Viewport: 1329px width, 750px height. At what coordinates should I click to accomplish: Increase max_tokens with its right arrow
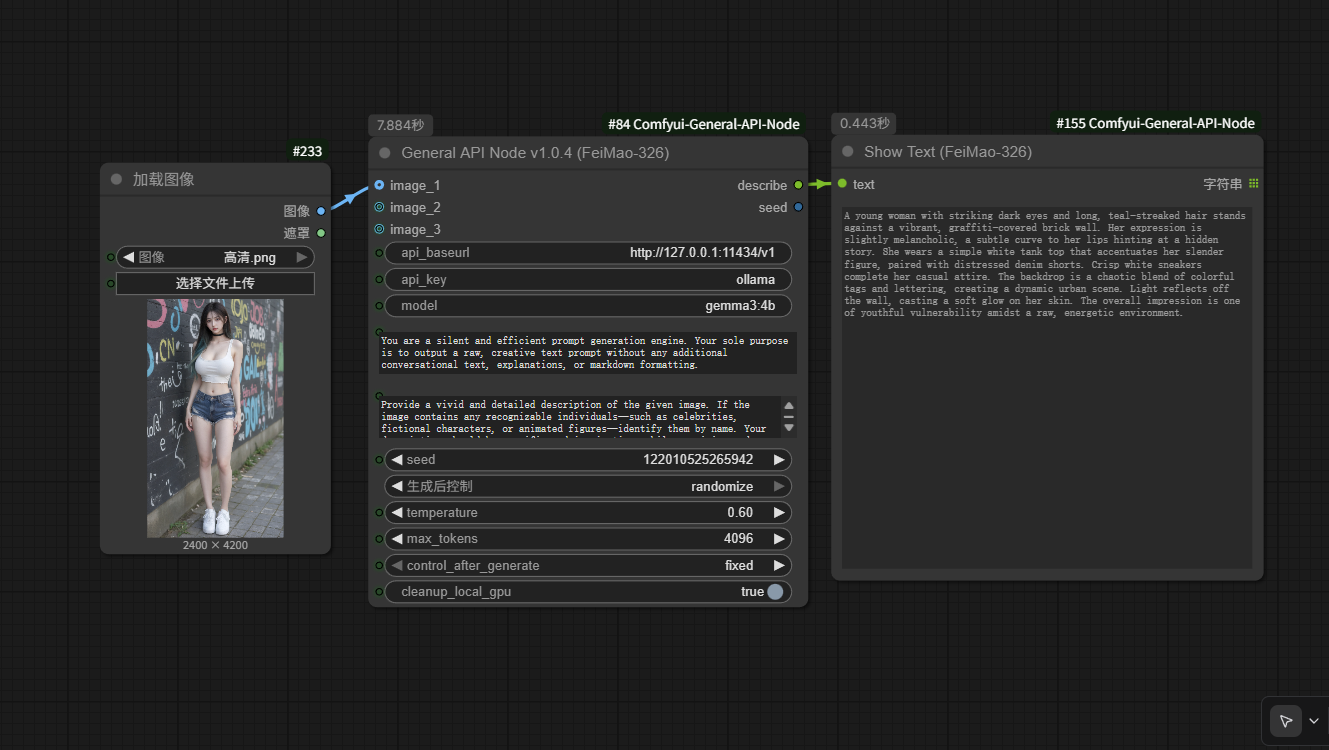coord(779,539)
